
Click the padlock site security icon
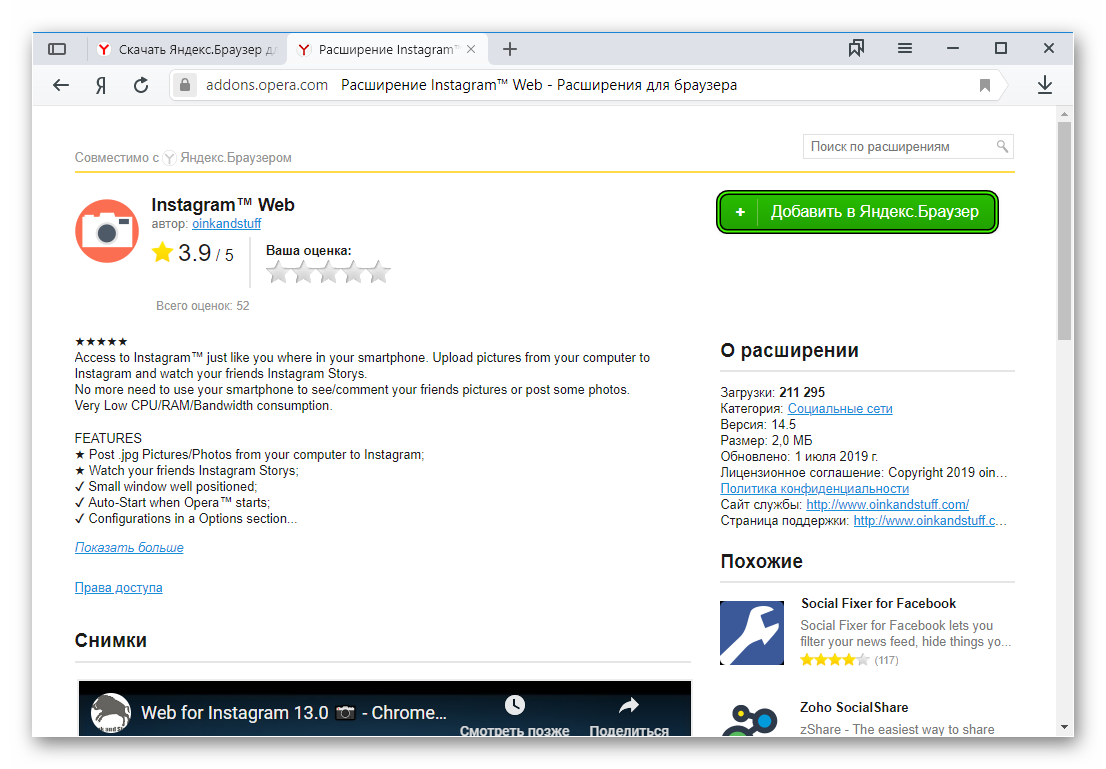coord(185,85)
